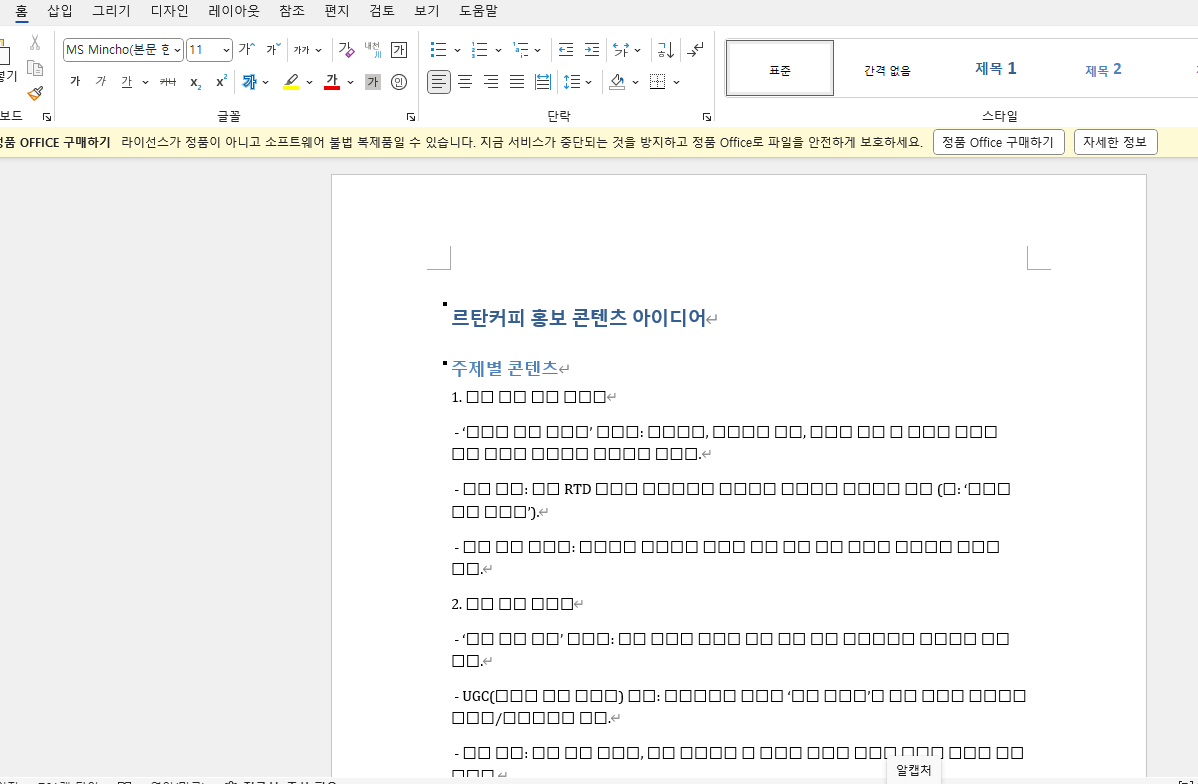1198x784 pixels.
Task: Click line and paragraph spacing icon
Action: pyautogui.click(x=569, y=82)
